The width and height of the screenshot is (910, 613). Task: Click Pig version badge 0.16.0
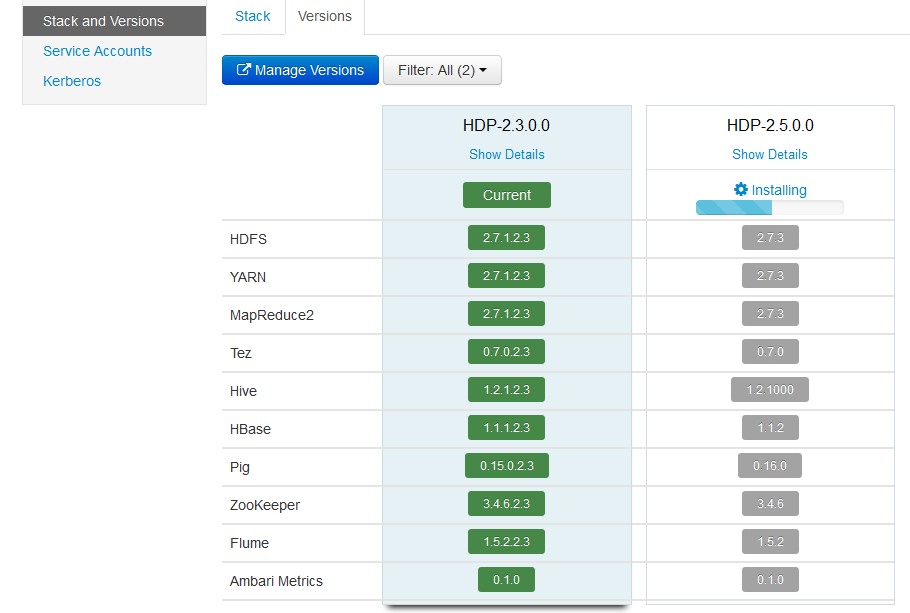coord(770,466)
